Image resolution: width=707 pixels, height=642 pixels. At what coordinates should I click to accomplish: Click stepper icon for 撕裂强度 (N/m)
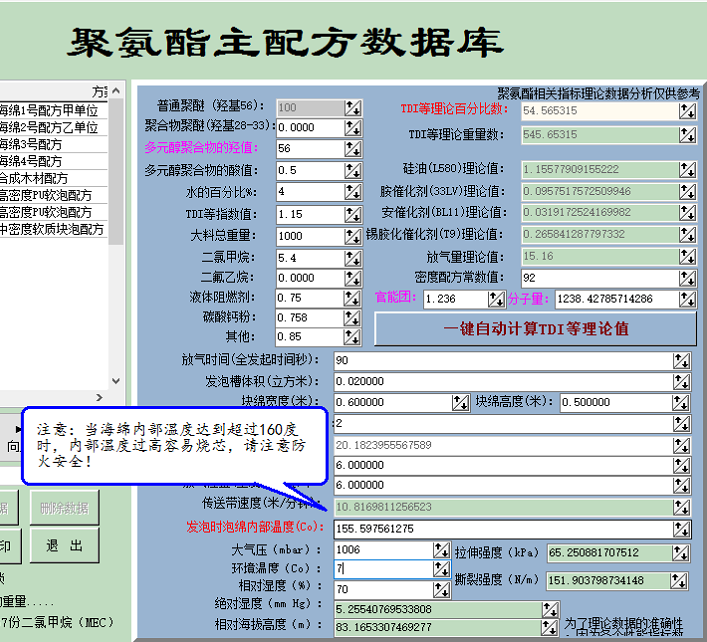pyautogui.click(x=679, y=581)
